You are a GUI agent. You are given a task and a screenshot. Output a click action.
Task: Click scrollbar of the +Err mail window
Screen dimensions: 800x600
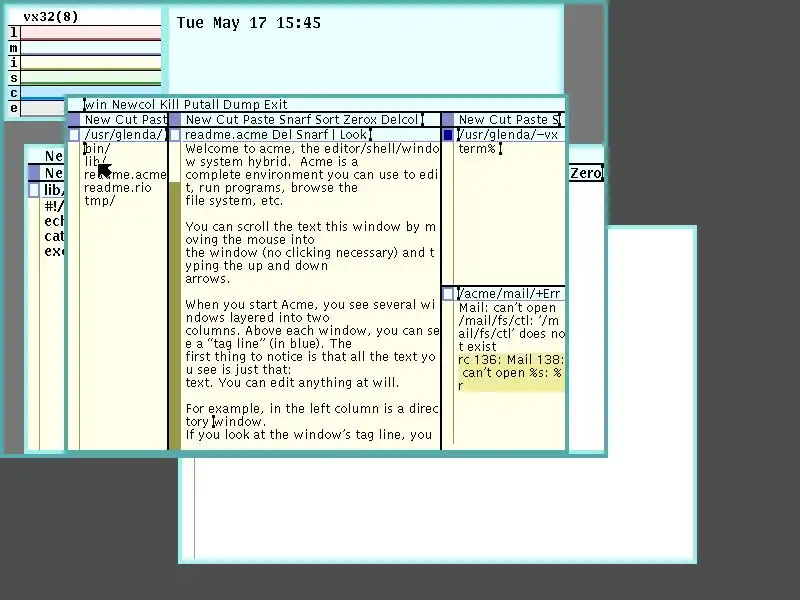(448, 372)
